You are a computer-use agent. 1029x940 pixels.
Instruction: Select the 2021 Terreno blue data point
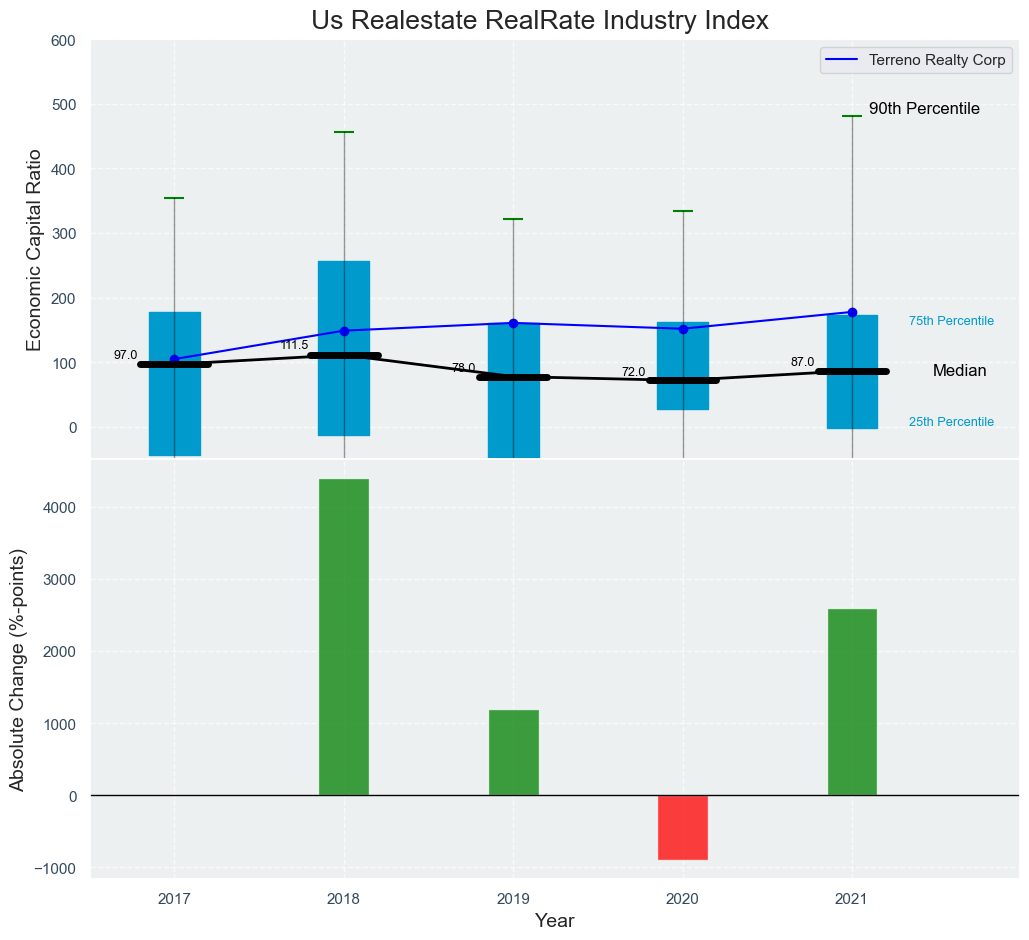coord(852,312)
